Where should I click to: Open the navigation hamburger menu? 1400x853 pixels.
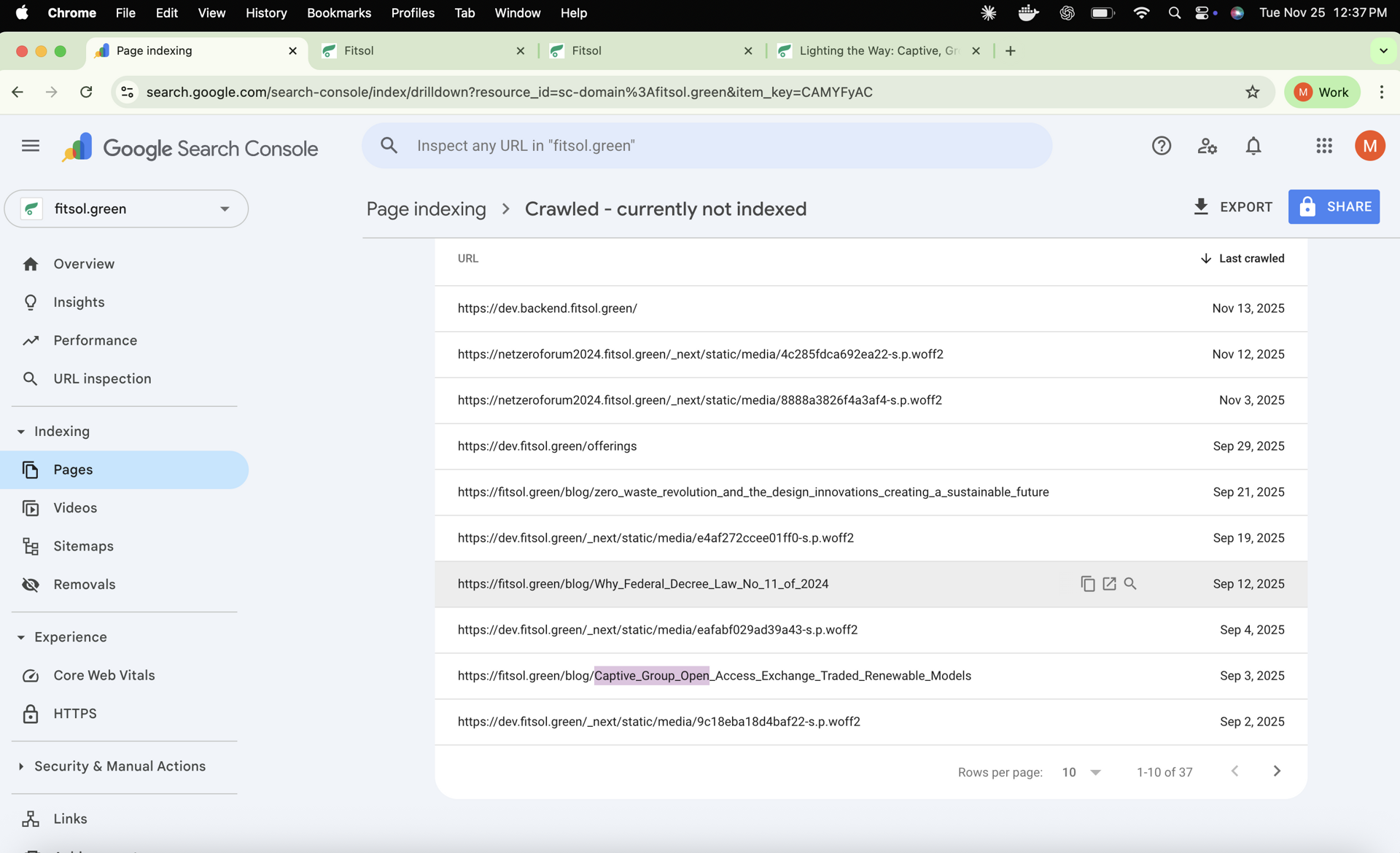[31, 146]
